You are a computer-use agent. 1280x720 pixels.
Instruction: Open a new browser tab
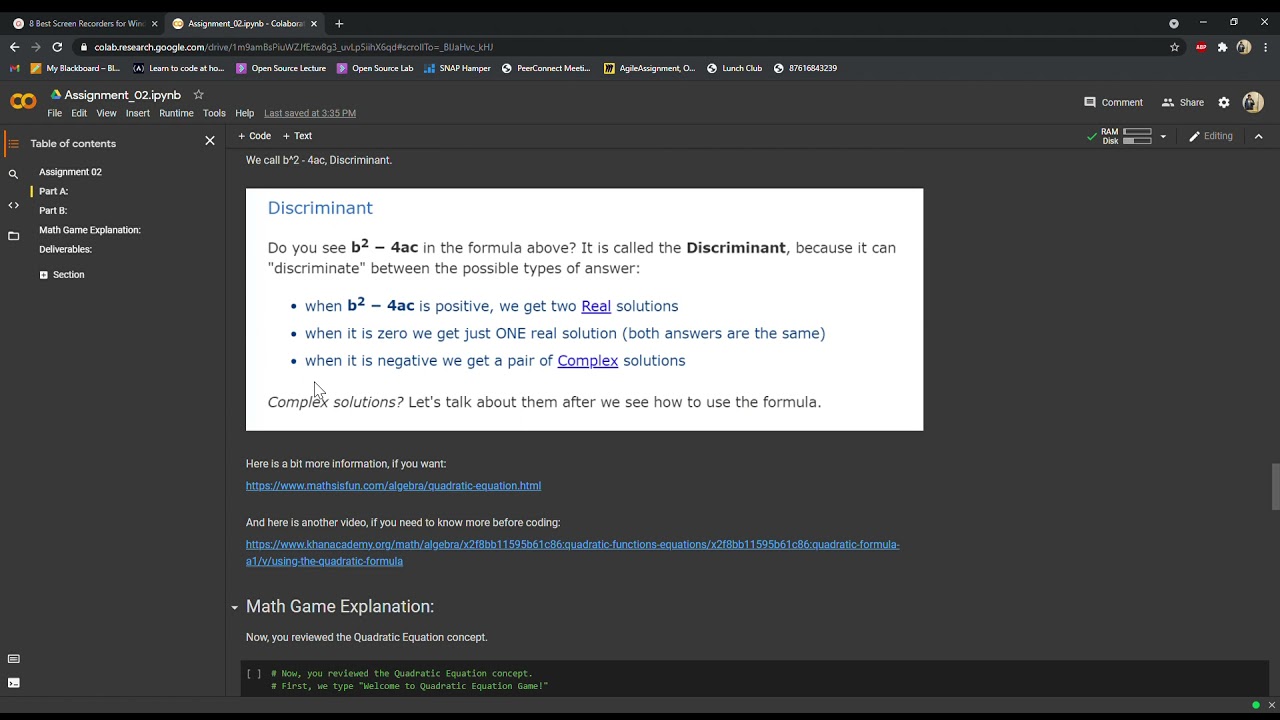pyautogui.click(x=339, y=23)
